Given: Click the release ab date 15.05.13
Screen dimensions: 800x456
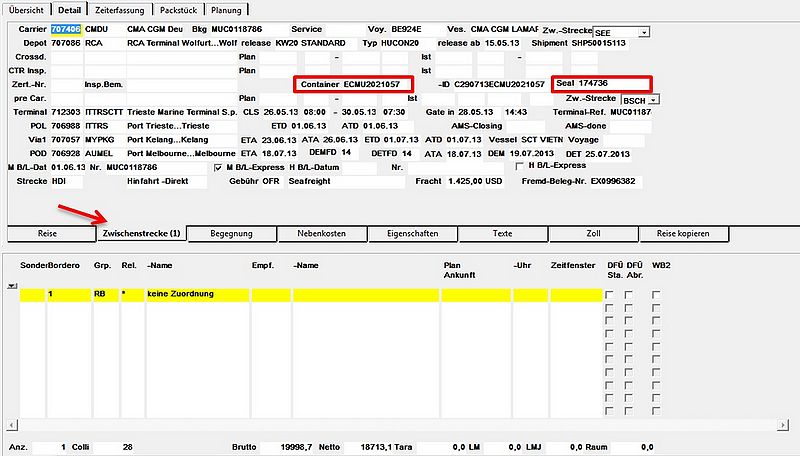Looking at the screenshot, I should pyautogui.click(x=503, y=43).
